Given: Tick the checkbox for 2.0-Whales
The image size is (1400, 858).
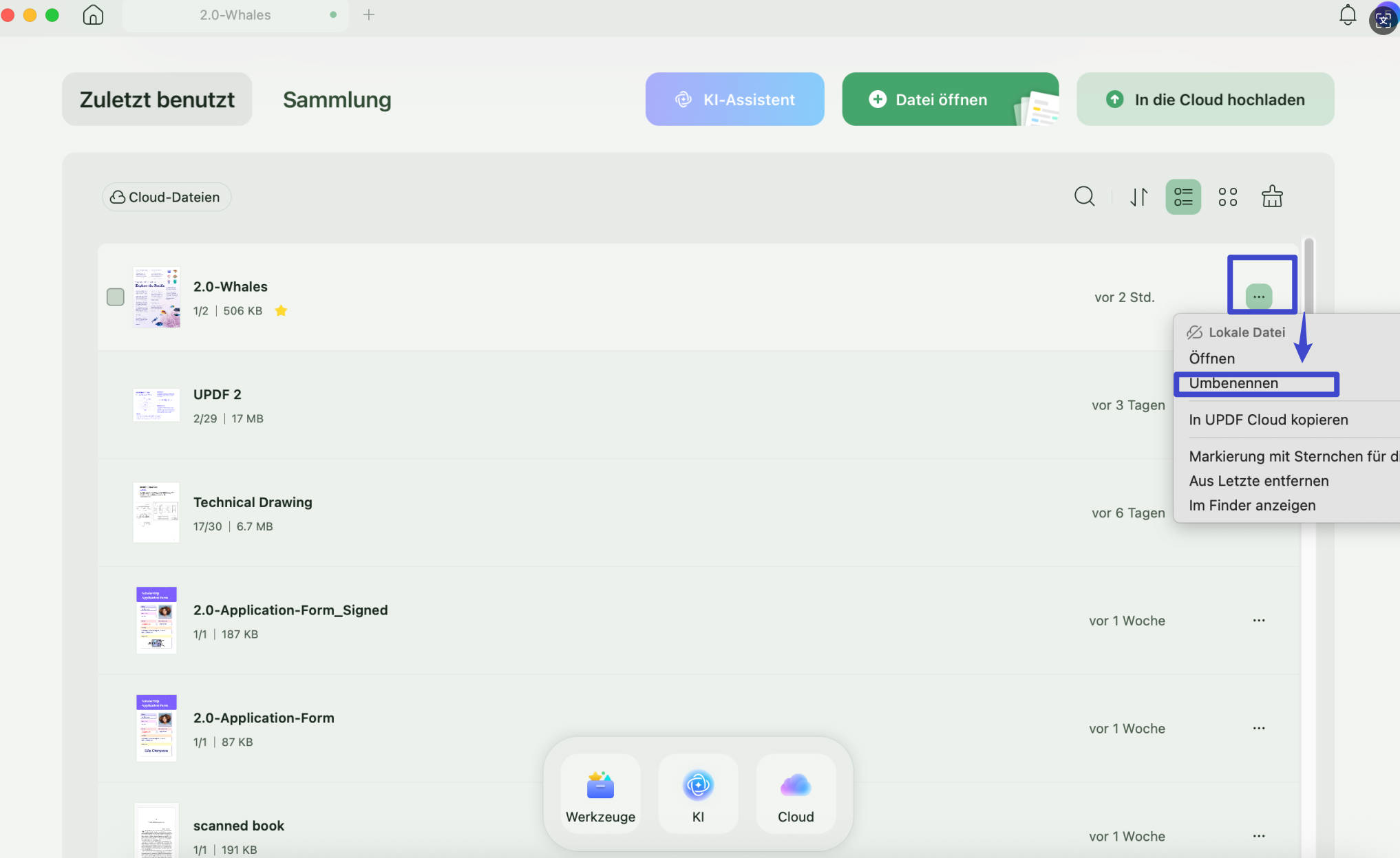Looking at the screenshot, I should 116,297.
